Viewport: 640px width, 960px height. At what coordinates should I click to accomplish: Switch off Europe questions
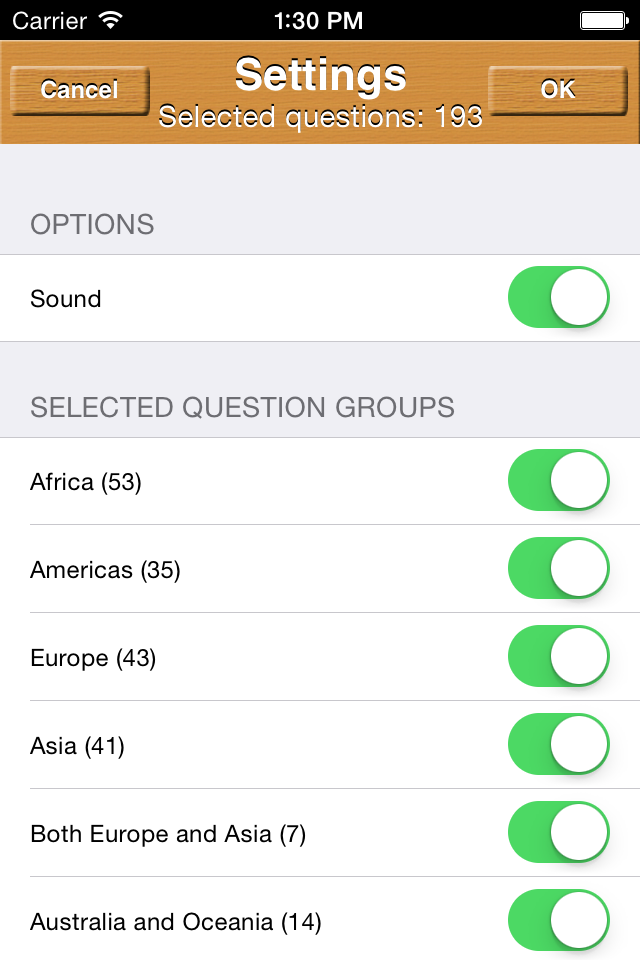(558, 657)
